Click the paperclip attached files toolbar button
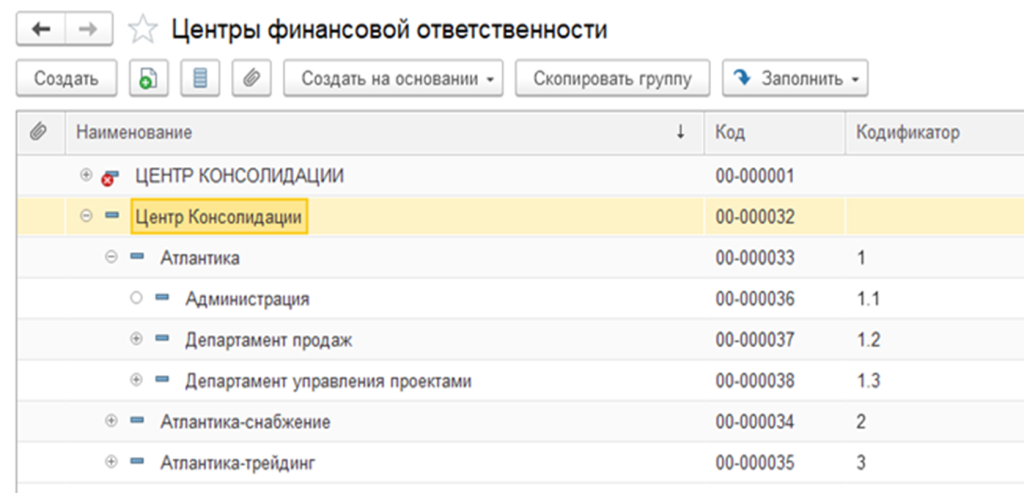Image resolution: width=1024 pixels, height=493 pixels. coord(251,79)
